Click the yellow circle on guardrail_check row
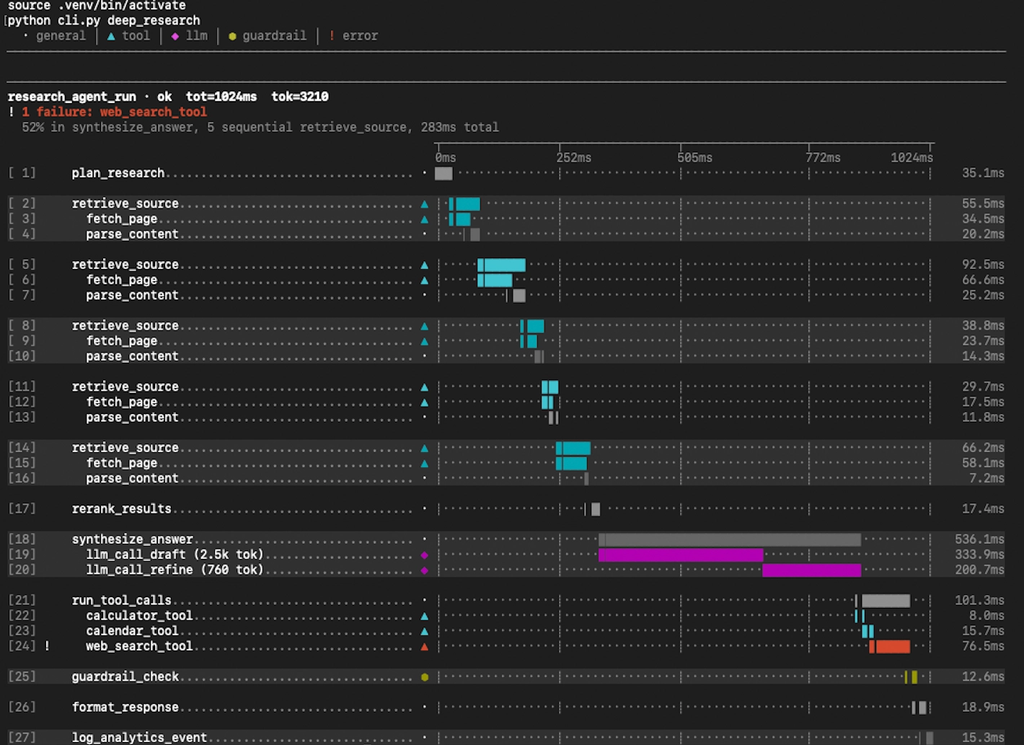The width and height of the screenshot is (1024, 745). 424,677
